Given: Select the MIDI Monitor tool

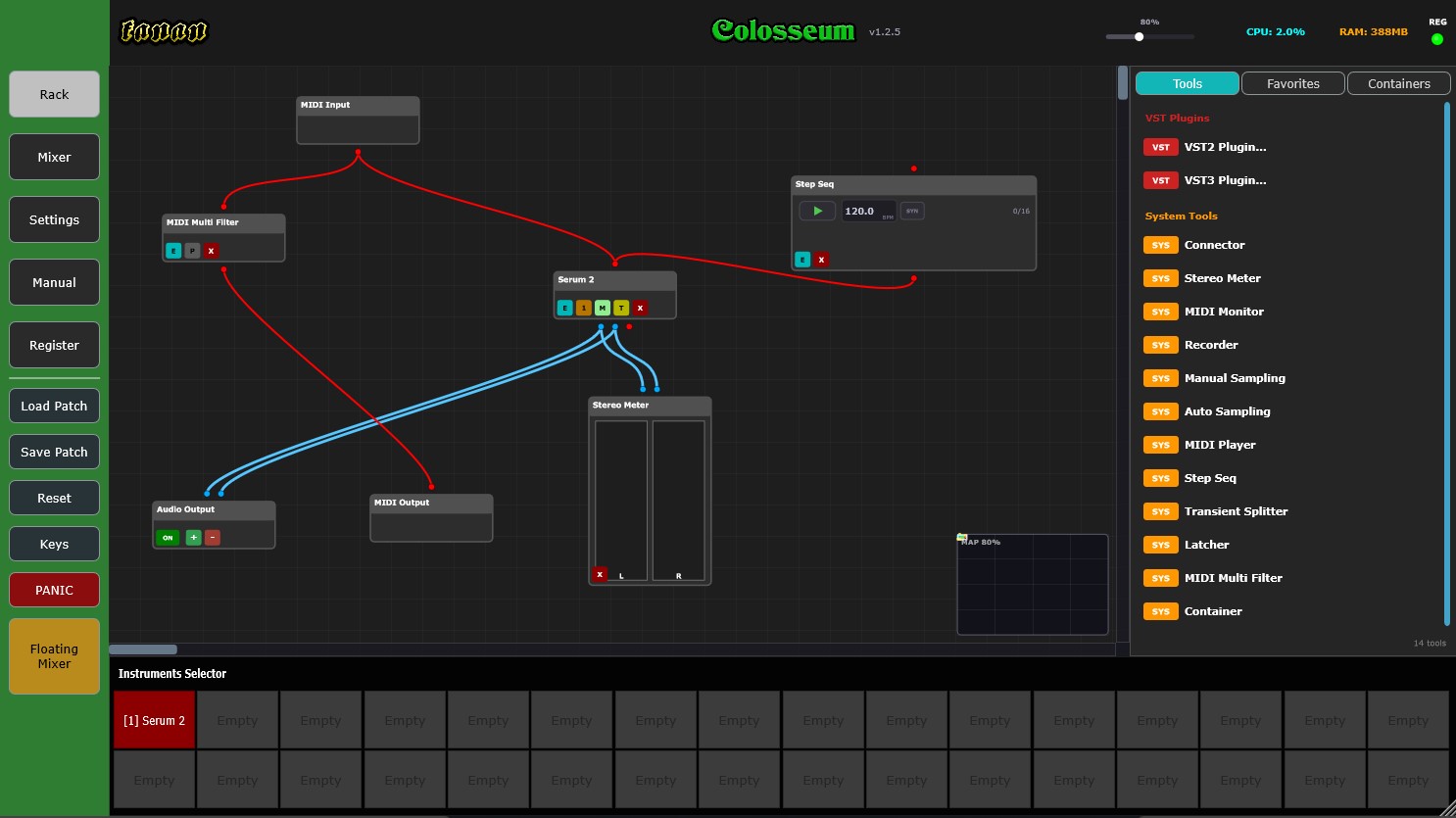Looking at the screenshot, I should coord(1289,312).
